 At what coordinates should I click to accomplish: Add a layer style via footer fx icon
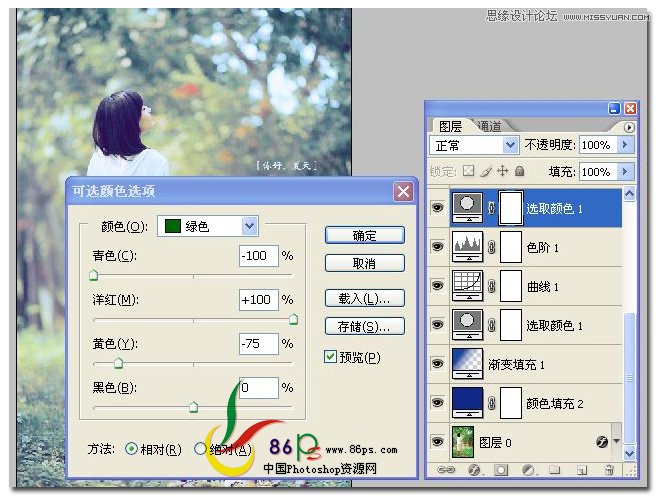(x=474, y=470)
